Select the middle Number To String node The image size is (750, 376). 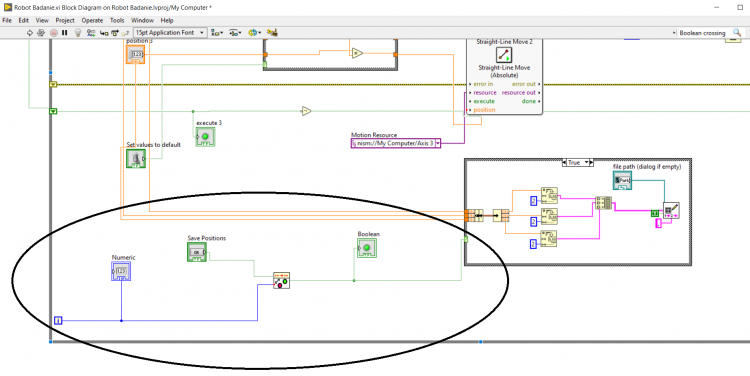[549, 216]
